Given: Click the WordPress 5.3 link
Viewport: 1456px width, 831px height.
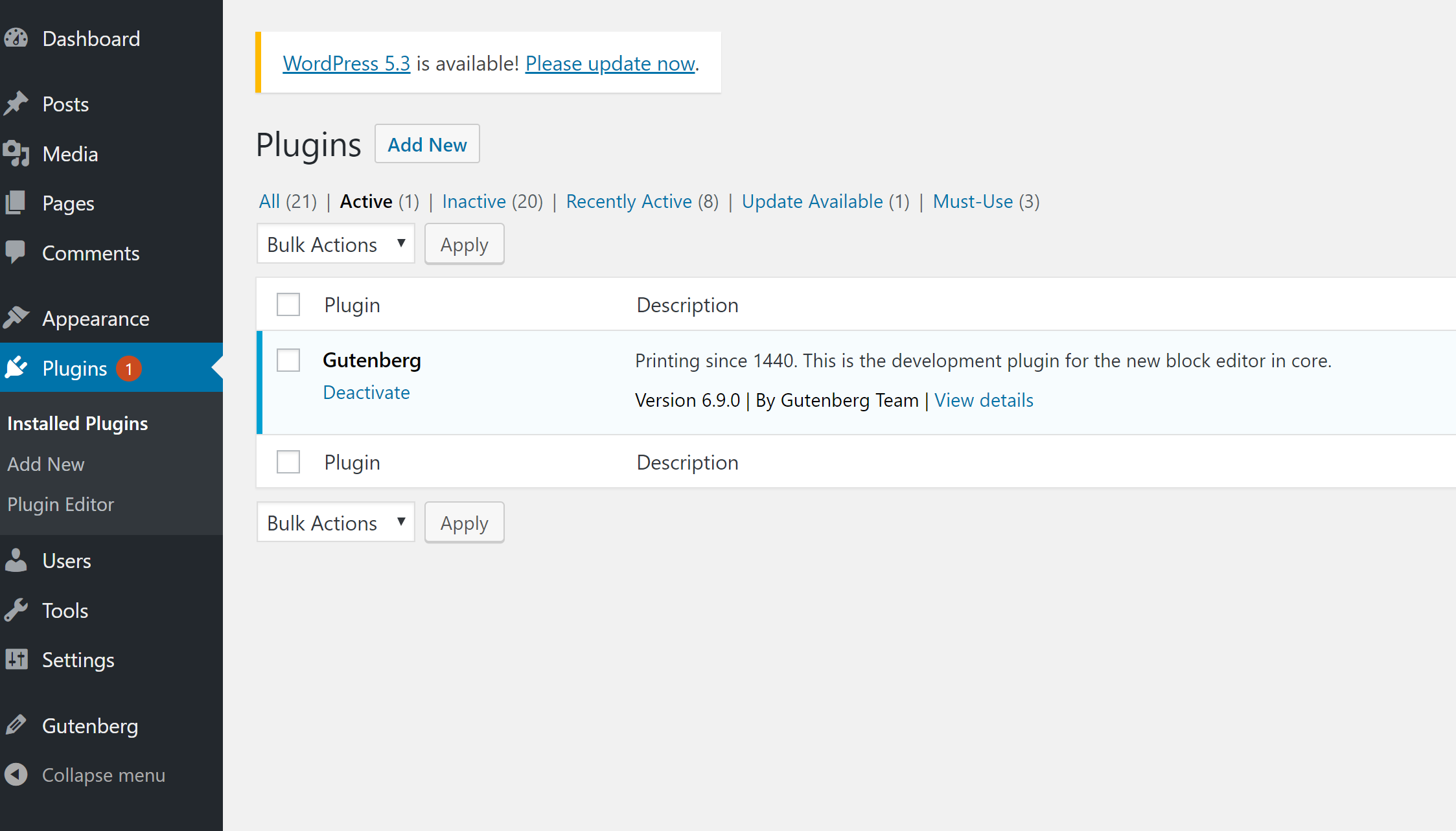Looking at the screenshot, I should coord(347,63).
